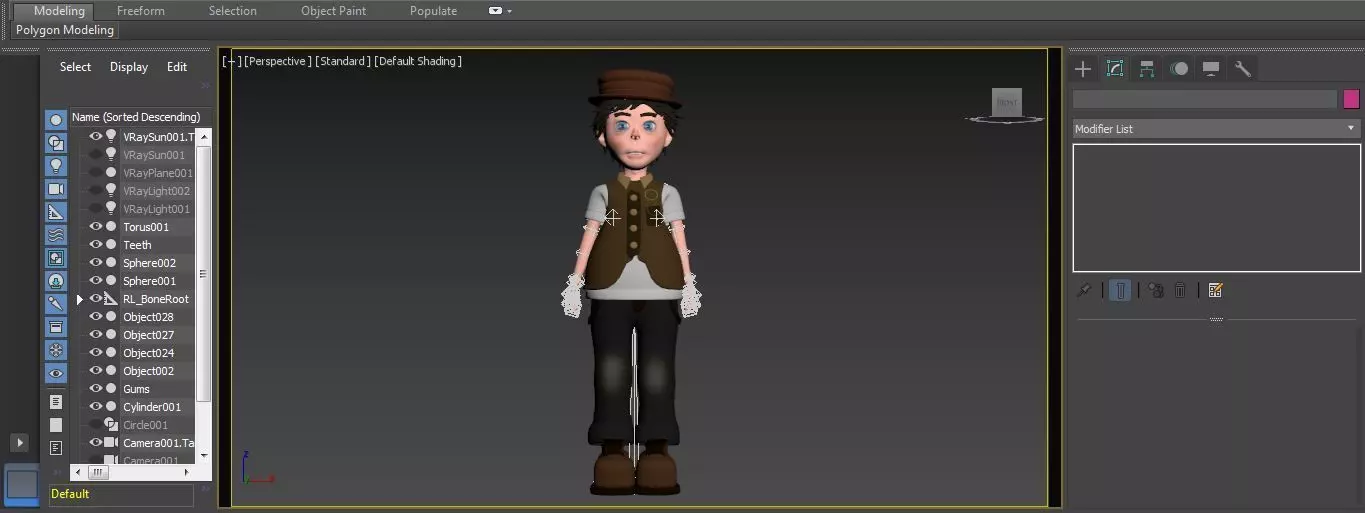Select Object024 in the list
1365x513 pixels.
tap(148, 353)
